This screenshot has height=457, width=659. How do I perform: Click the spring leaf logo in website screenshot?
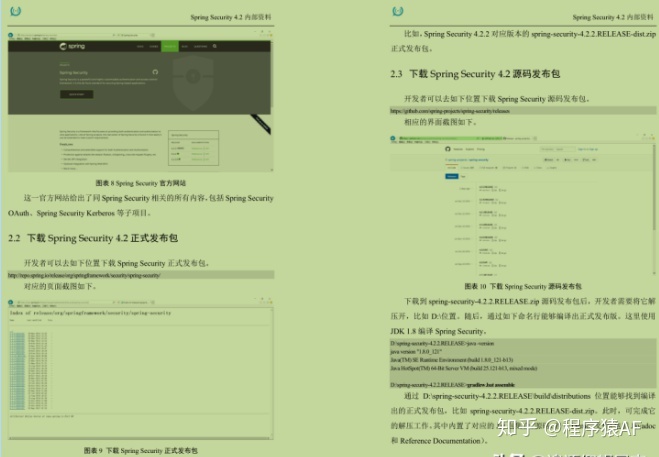click(x=63, y=46)
